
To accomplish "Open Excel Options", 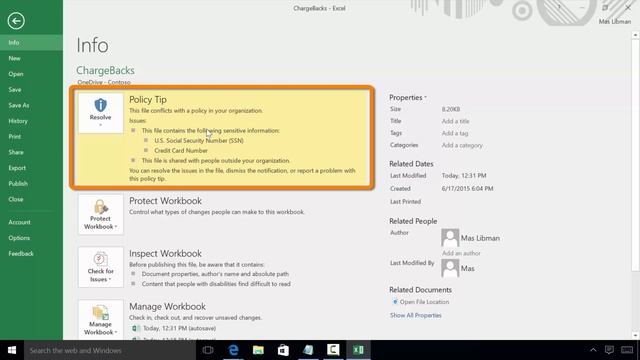I will [x=31, y=238].
